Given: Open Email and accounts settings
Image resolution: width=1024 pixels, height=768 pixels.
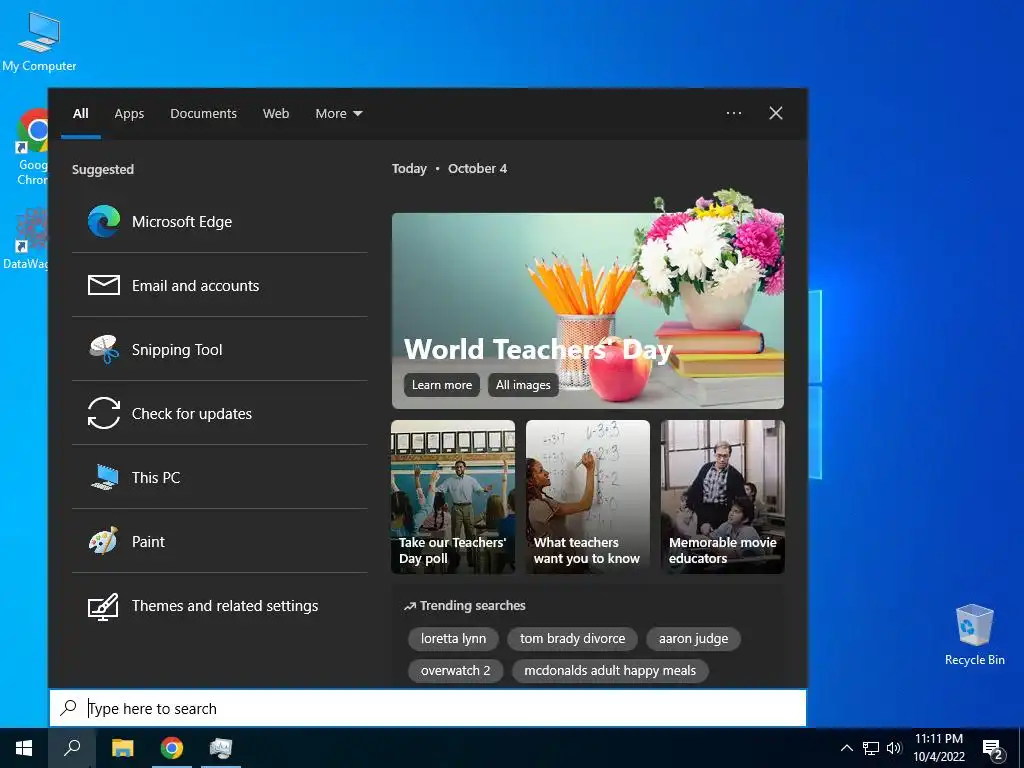Looking at the screenshot, I should click(x=219, y=285).
